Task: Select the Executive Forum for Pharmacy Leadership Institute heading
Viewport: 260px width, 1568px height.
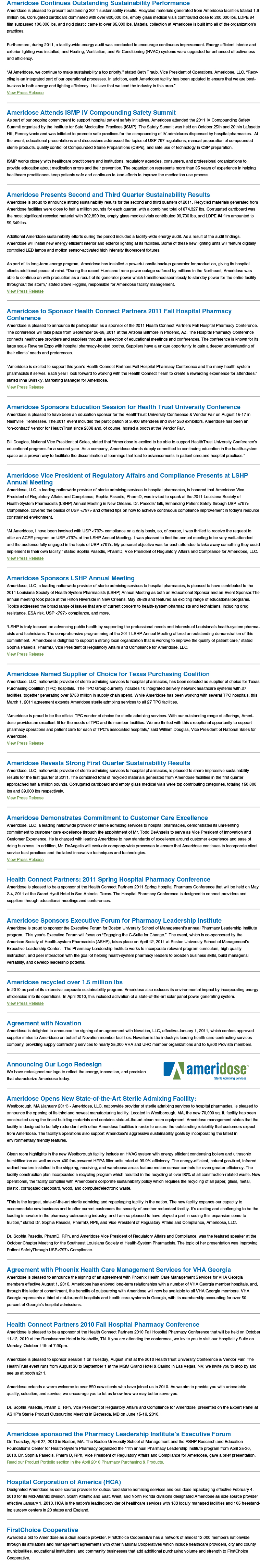Action: pos(114,920)
